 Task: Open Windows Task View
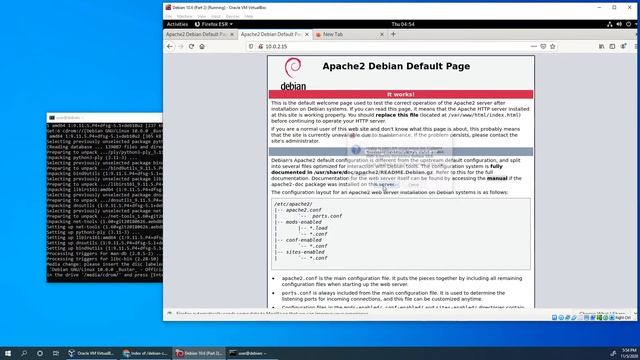[x=56, y=353]
